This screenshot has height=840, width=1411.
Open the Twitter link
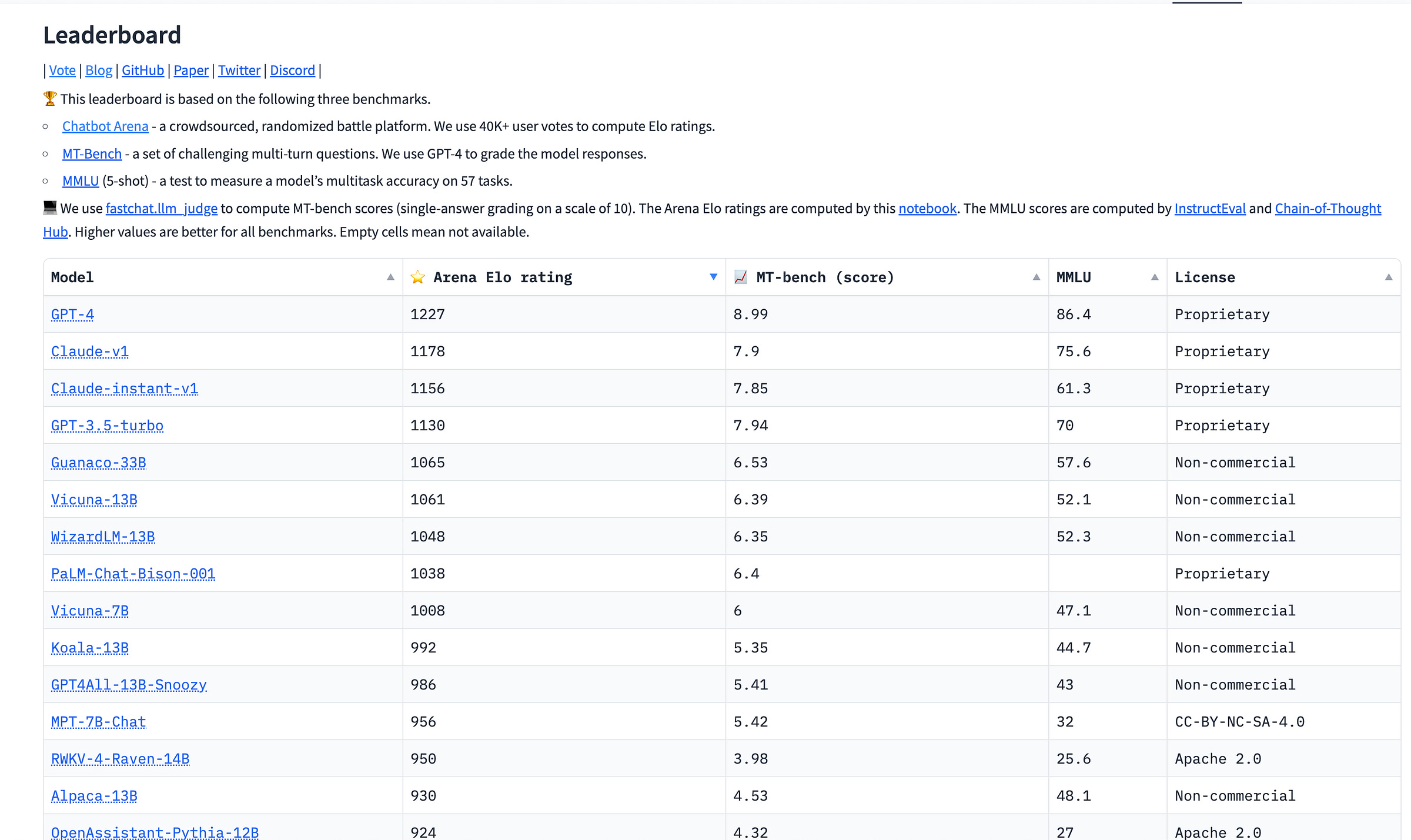239,71
